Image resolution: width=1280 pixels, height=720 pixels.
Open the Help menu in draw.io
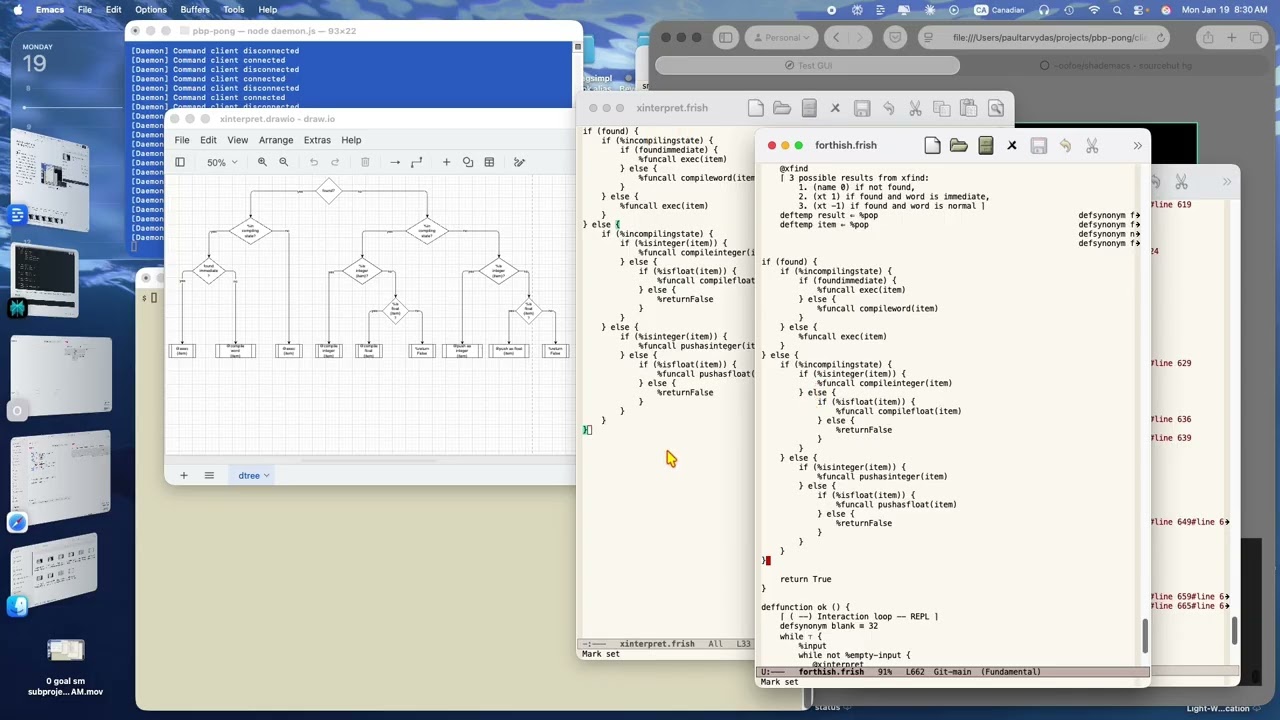tap(351, 140)
